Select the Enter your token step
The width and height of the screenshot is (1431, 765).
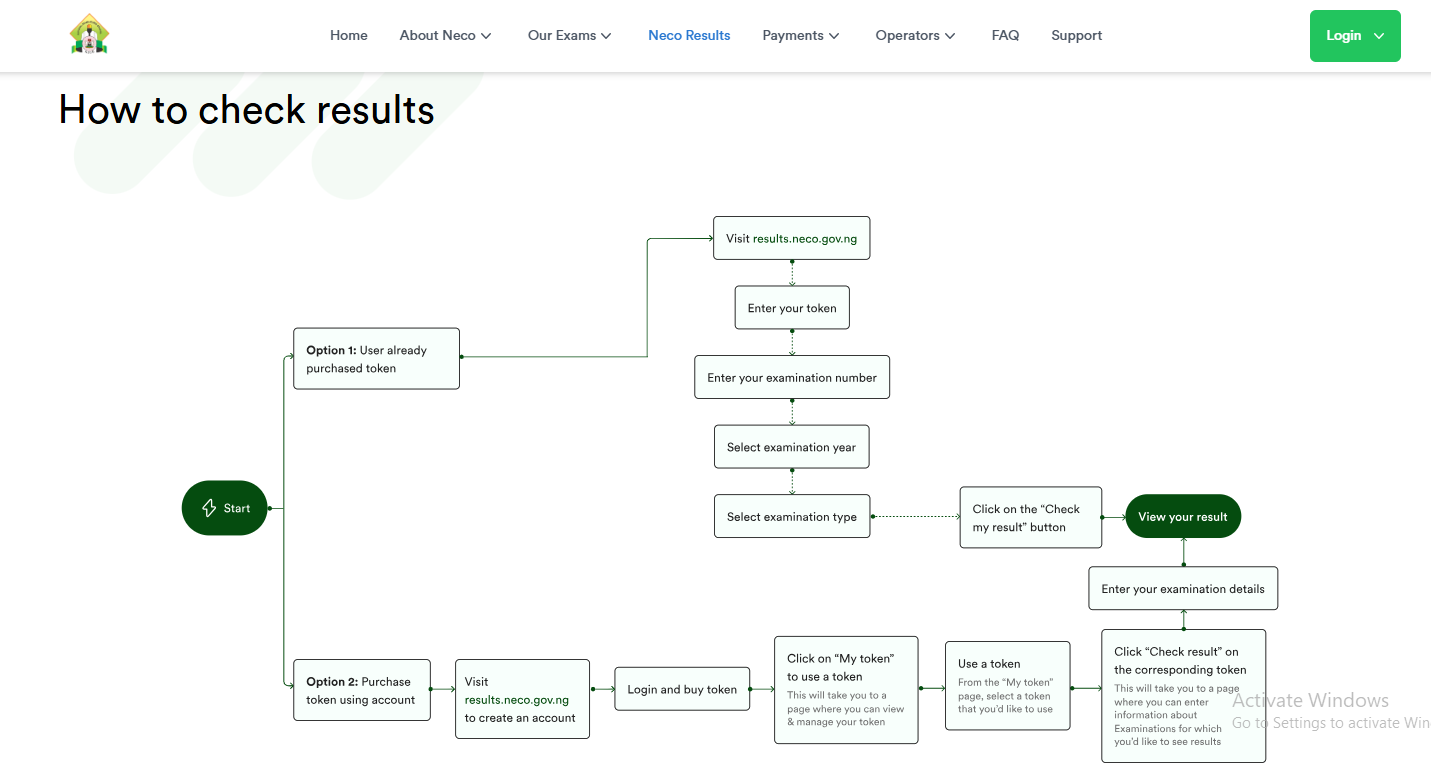tap(791, 307)
